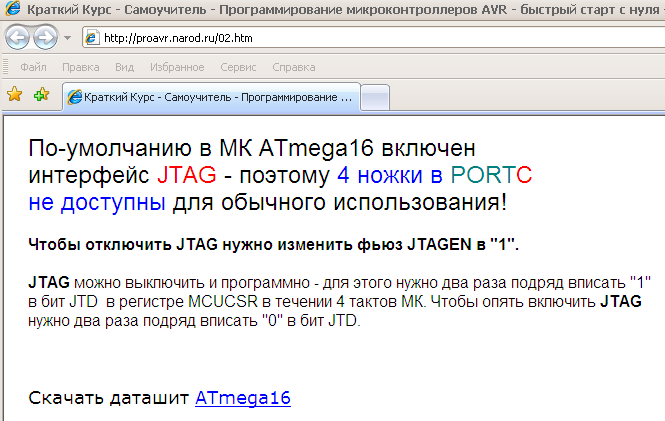Click the yellow Favorites star icon
The image size is (665, 421).
point(14,94)
